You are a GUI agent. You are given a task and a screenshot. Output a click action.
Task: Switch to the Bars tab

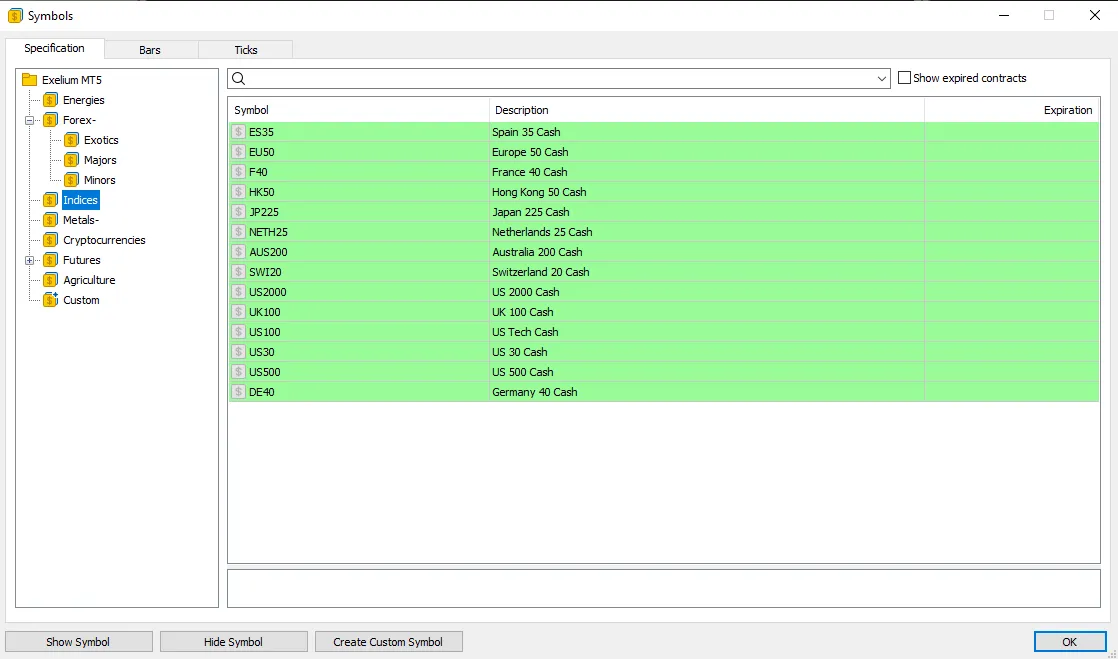[x=150, y=50]
